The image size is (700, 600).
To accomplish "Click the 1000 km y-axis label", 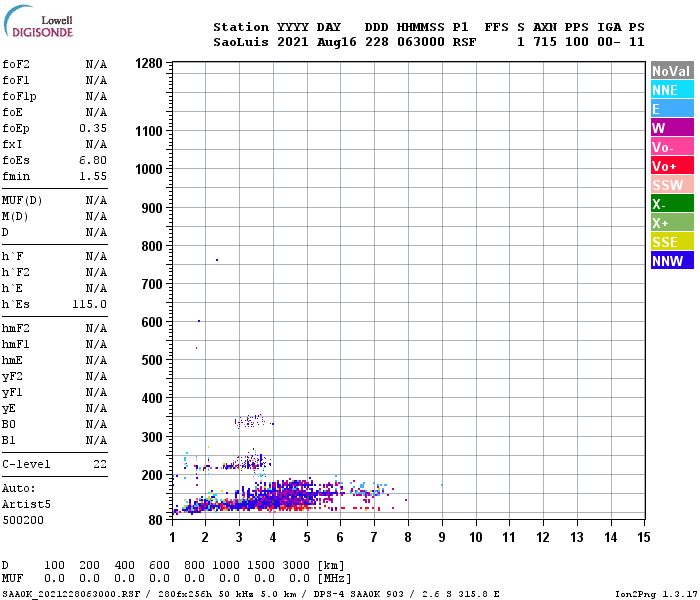I will 149,170.
